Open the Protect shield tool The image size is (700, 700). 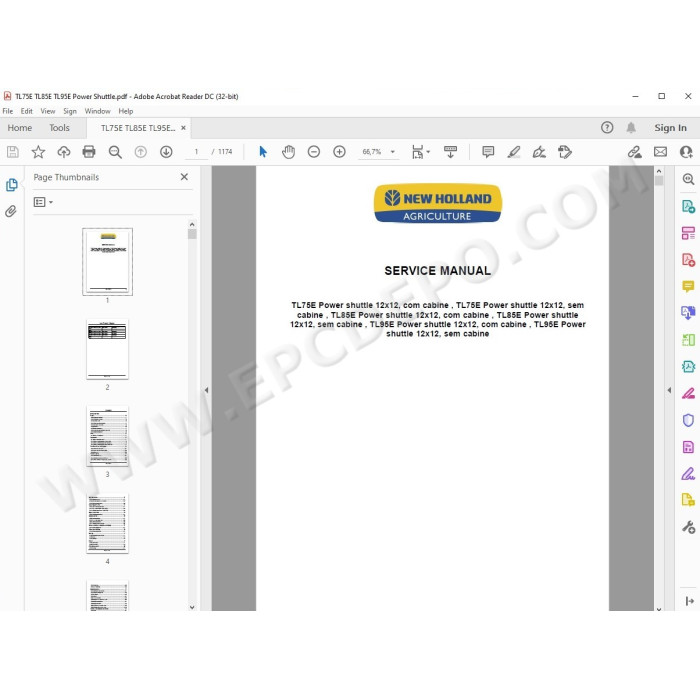click(688, 420)
